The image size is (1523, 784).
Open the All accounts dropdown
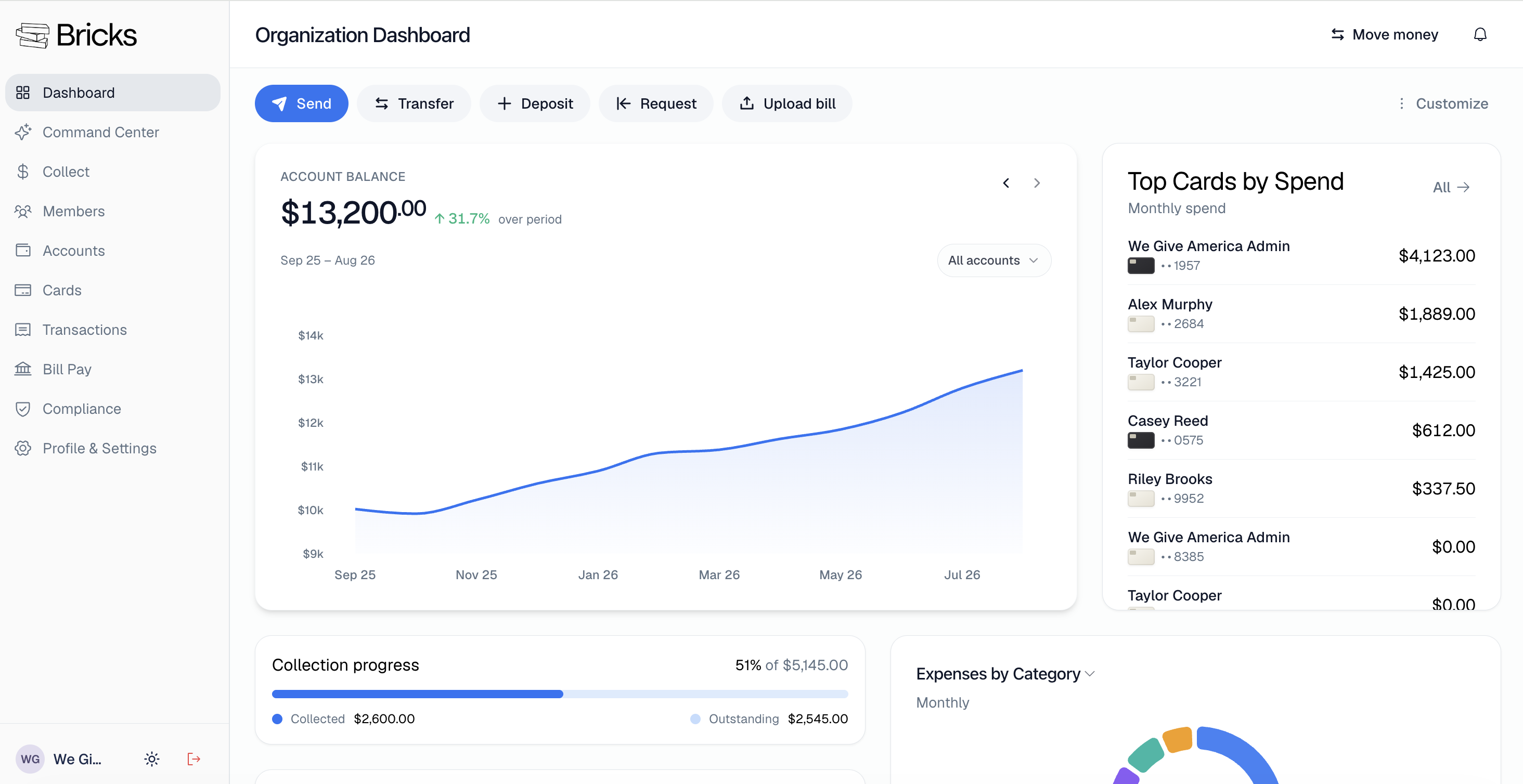coord(994,260)
